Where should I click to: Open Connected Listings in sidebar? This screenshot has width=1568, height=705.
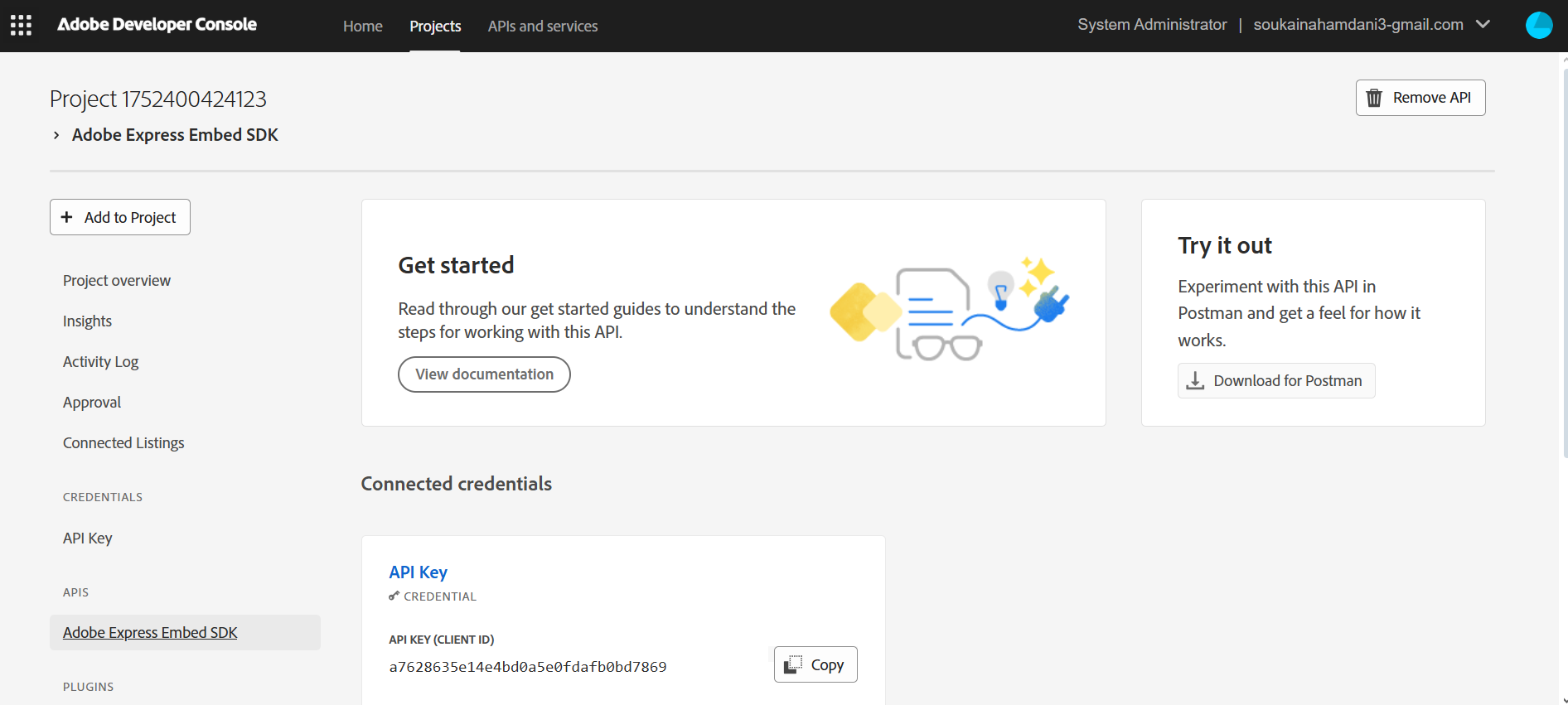pos(123,443)
